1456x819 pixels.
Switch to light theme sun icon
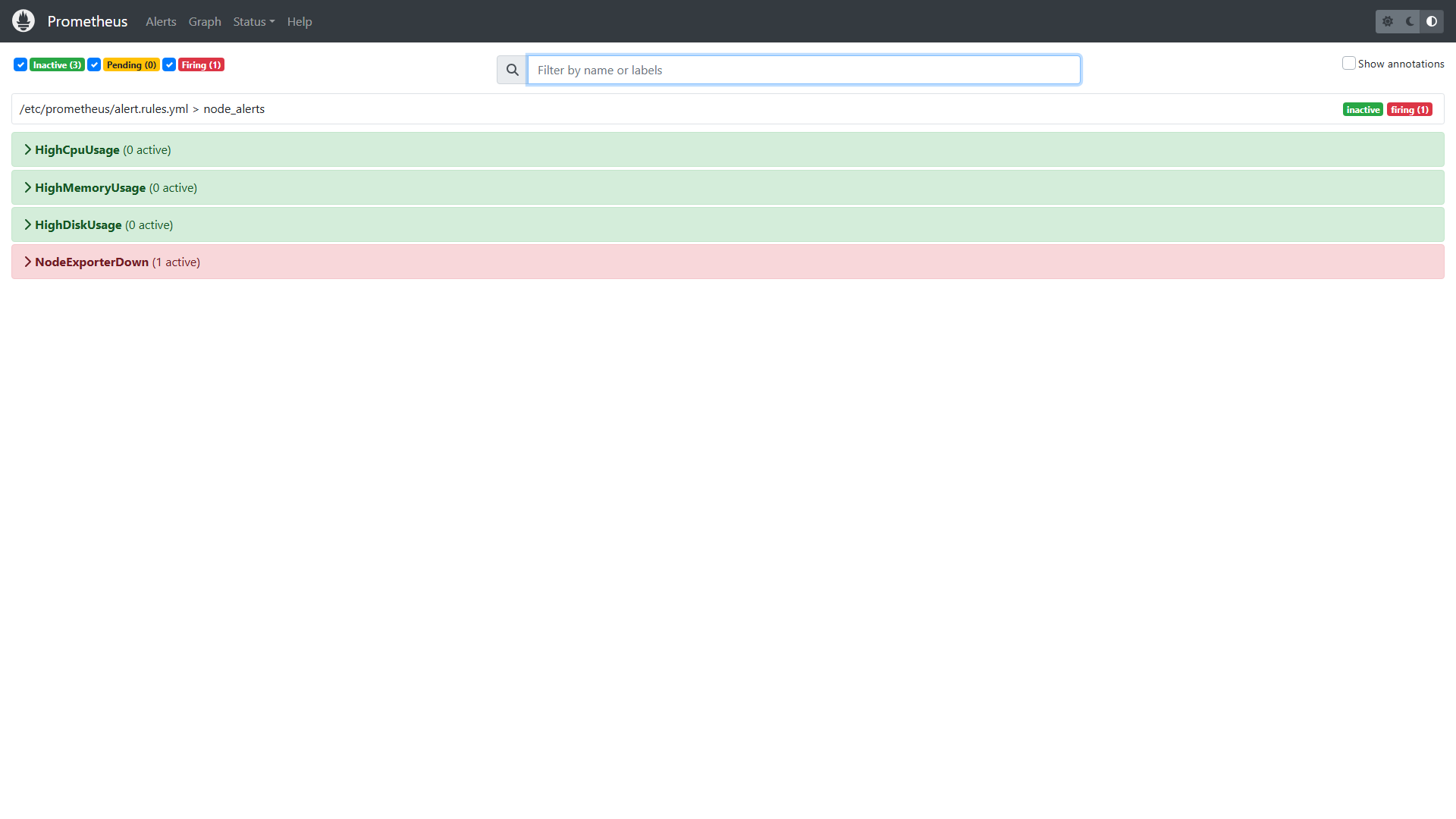coord(1388,21)
